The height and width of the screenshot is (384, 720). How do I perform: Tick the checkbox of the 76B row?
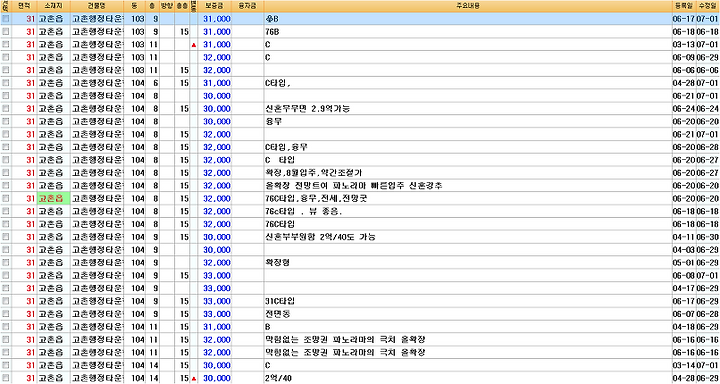(6, 32)
